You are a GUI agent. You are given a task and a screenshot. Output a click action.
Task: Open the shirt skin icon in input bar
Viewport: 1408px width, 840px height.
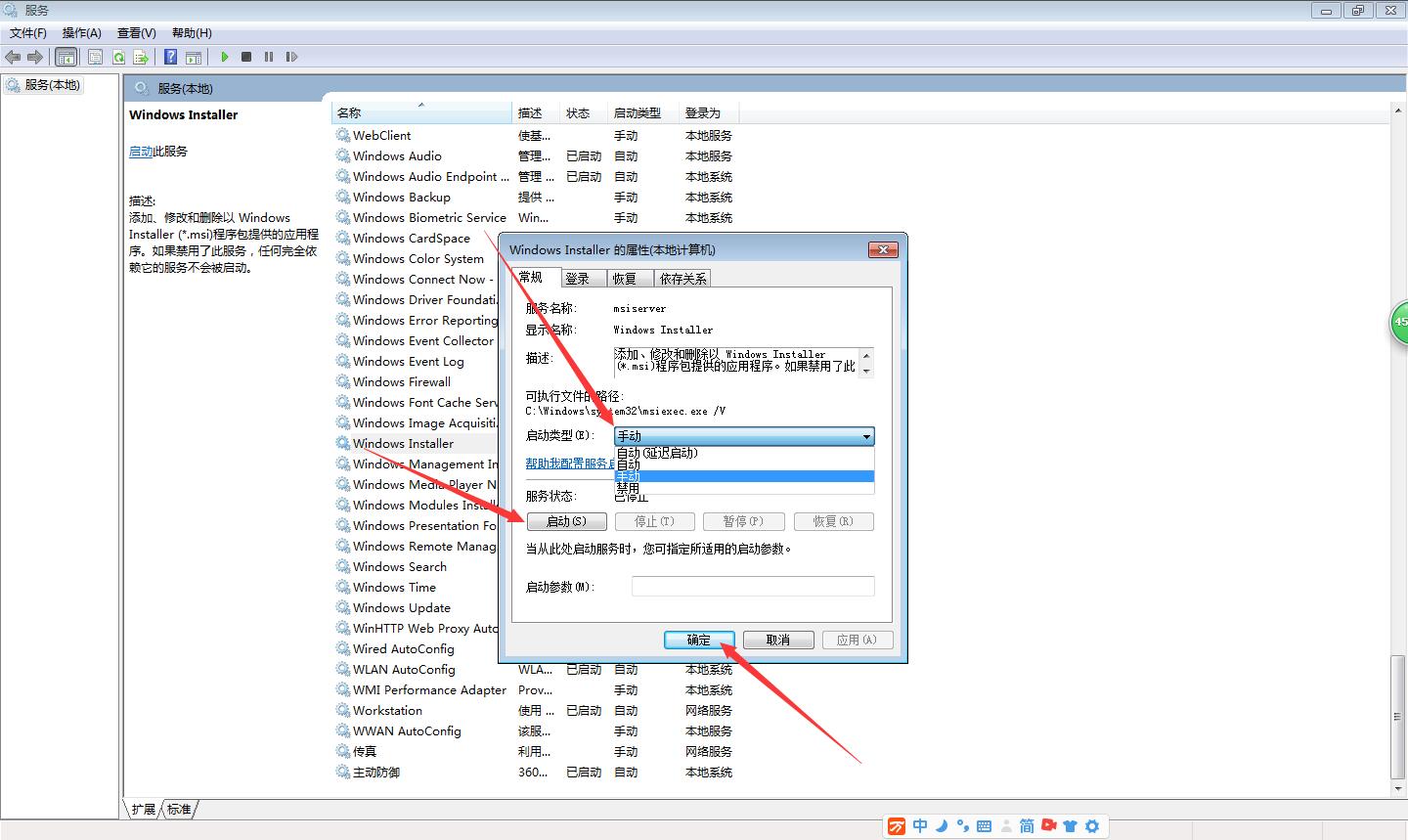click(x=1070, y=826)
